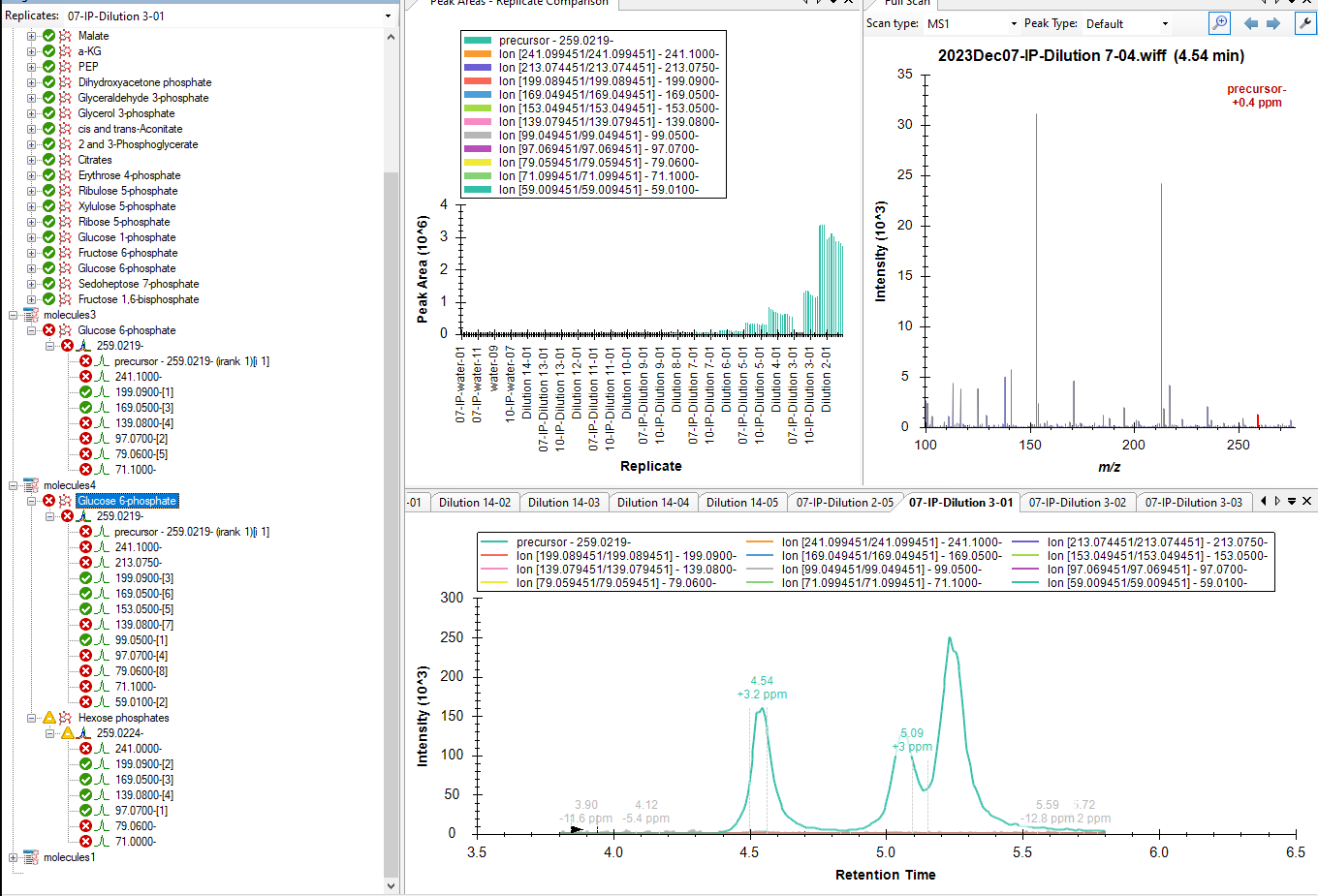Expand the molecules1 tree node
Screen dimensions: 1318x896
[x=14, y=857]
